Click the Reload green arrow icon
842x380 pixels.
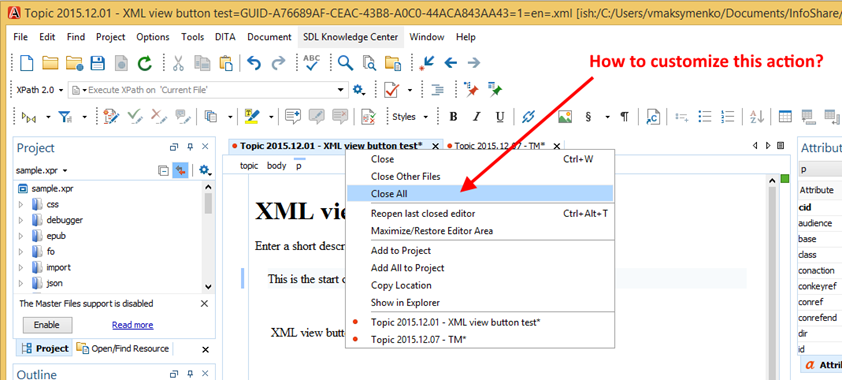coord(144,63)
